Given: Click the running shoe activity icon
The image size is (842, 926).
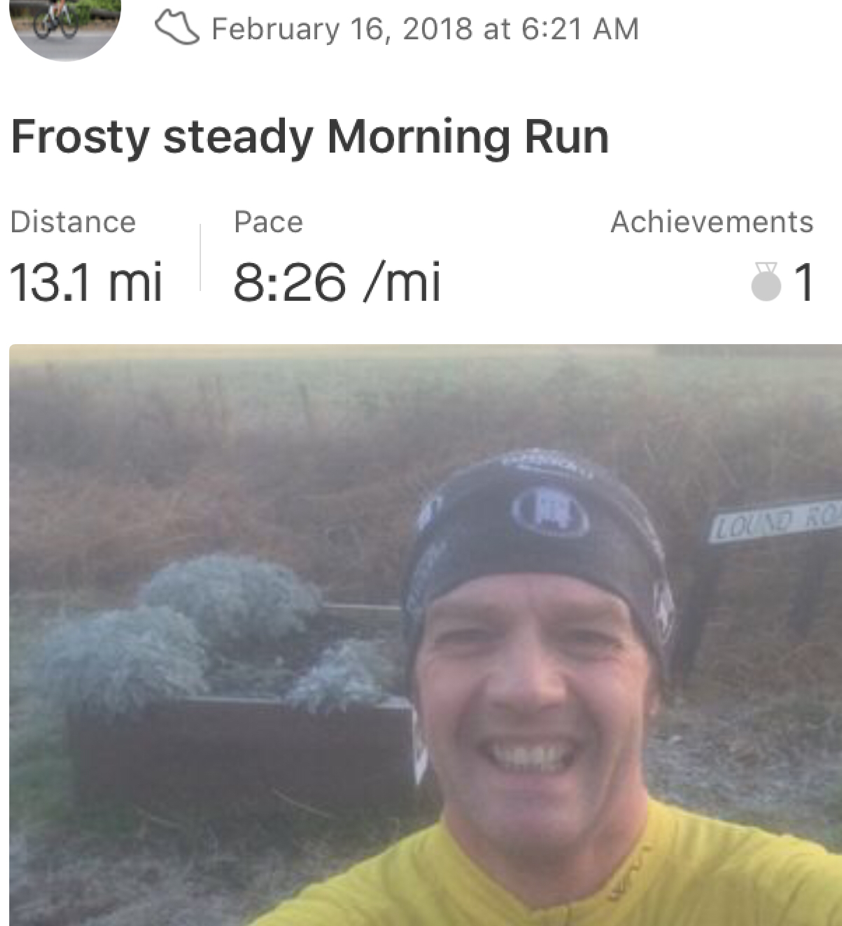Looking at the screenshot, I should (x=177, y=28).
